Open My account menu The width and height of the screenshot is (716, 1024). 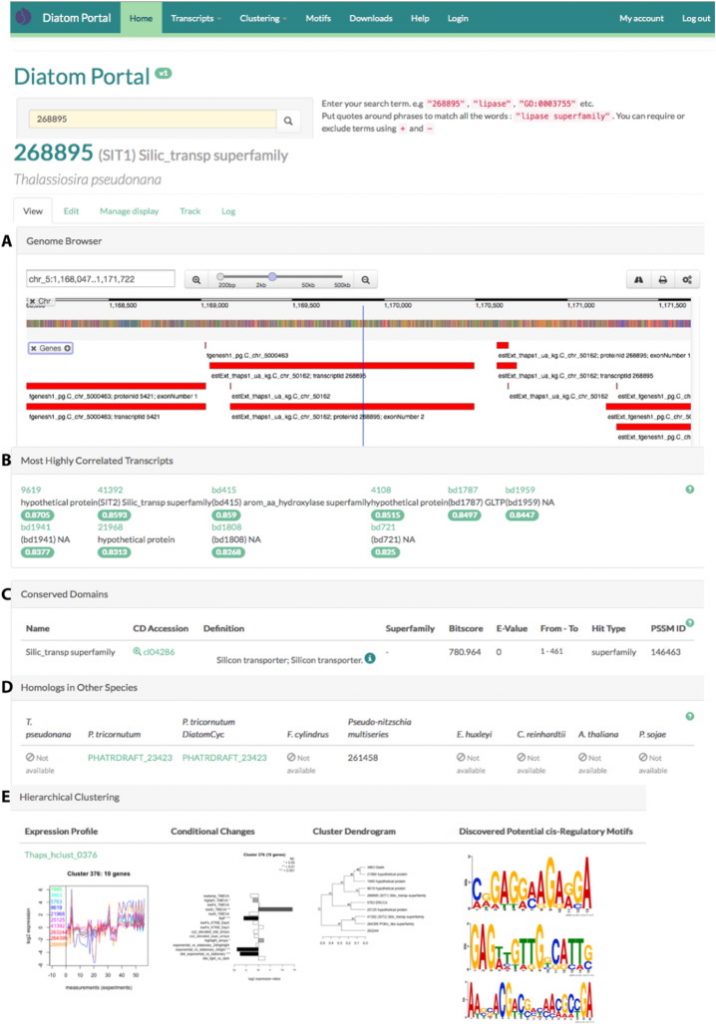pyautogui.click(x=641, y=19)
